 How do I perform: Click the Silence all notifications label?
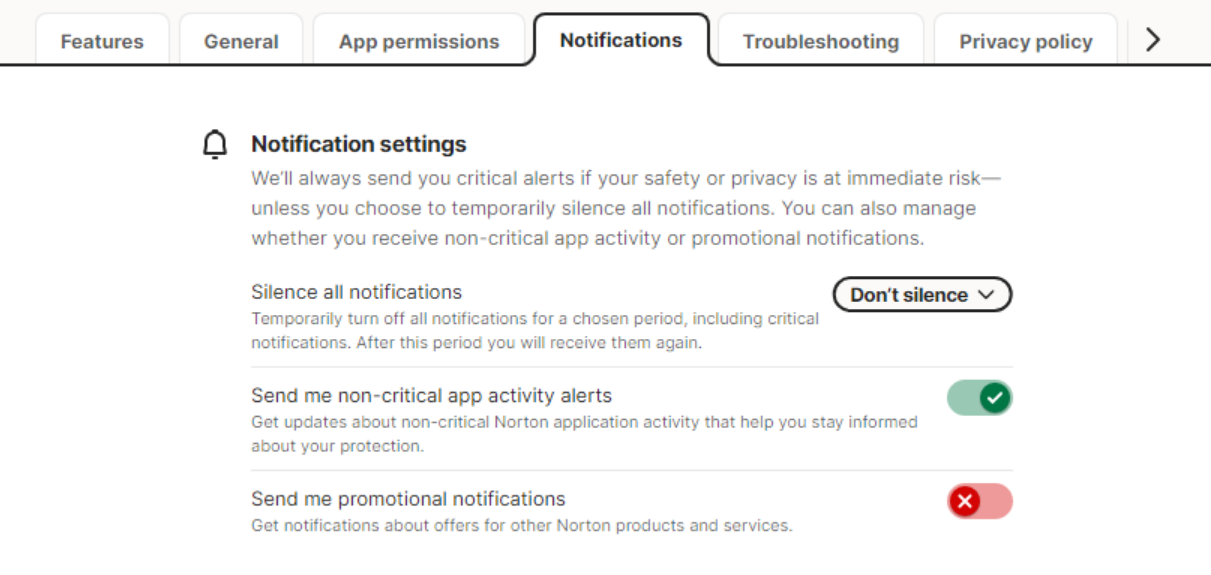pyautogui.click(x=356, y=292)
